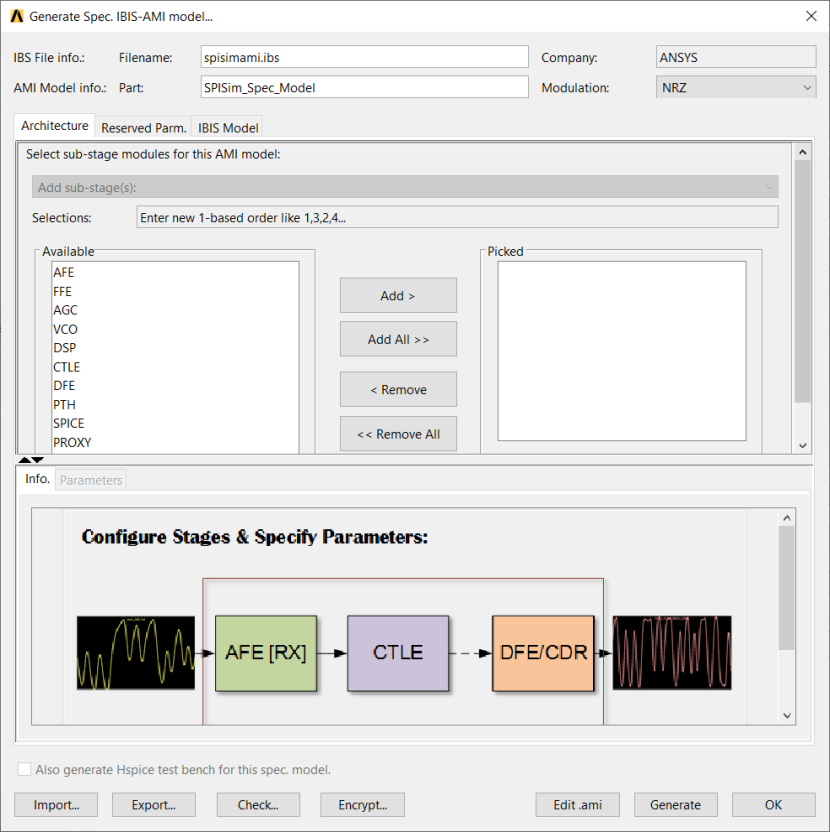Click the AFE [RX] block in diagram

point(266,653)
